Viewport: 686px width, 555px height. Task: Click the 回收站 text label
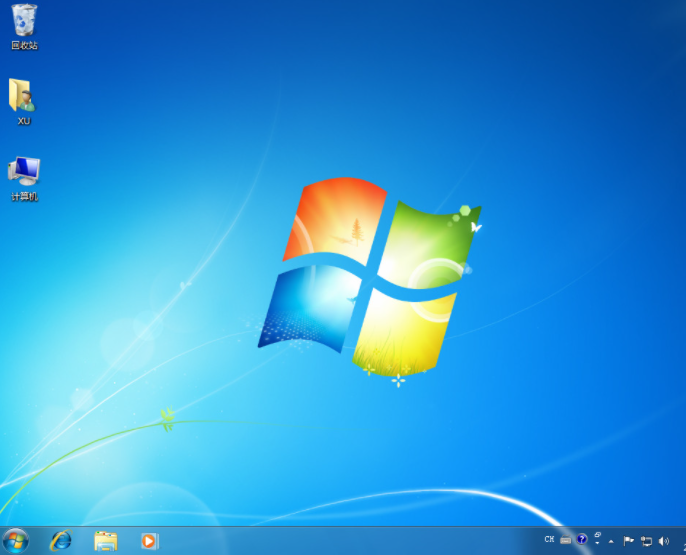(x=24, y=45)
